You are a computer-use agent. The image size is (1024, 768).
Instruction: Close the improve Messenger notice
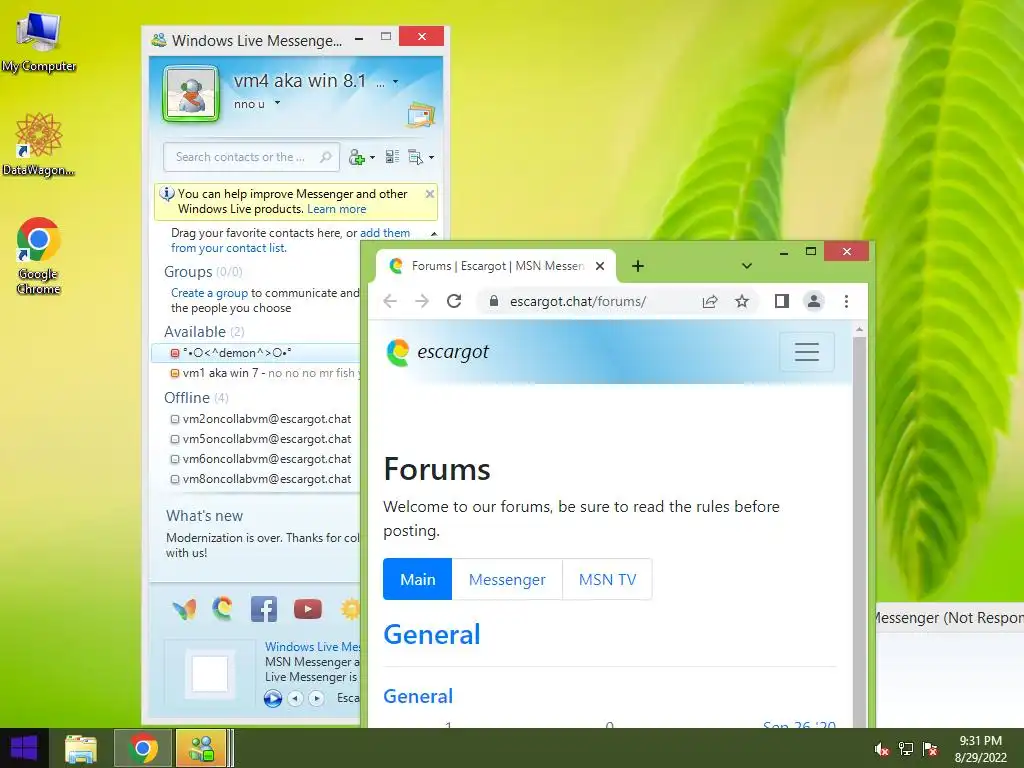coord(430,194)
